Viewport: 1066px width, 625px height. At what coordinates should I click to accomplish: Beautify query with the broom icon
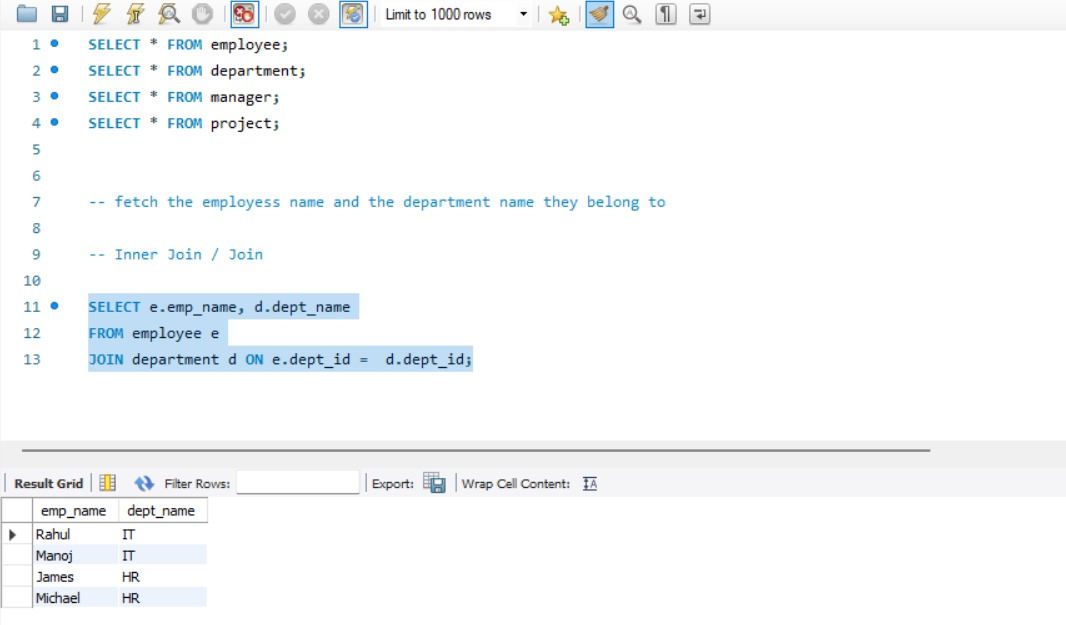coord(600,14)
